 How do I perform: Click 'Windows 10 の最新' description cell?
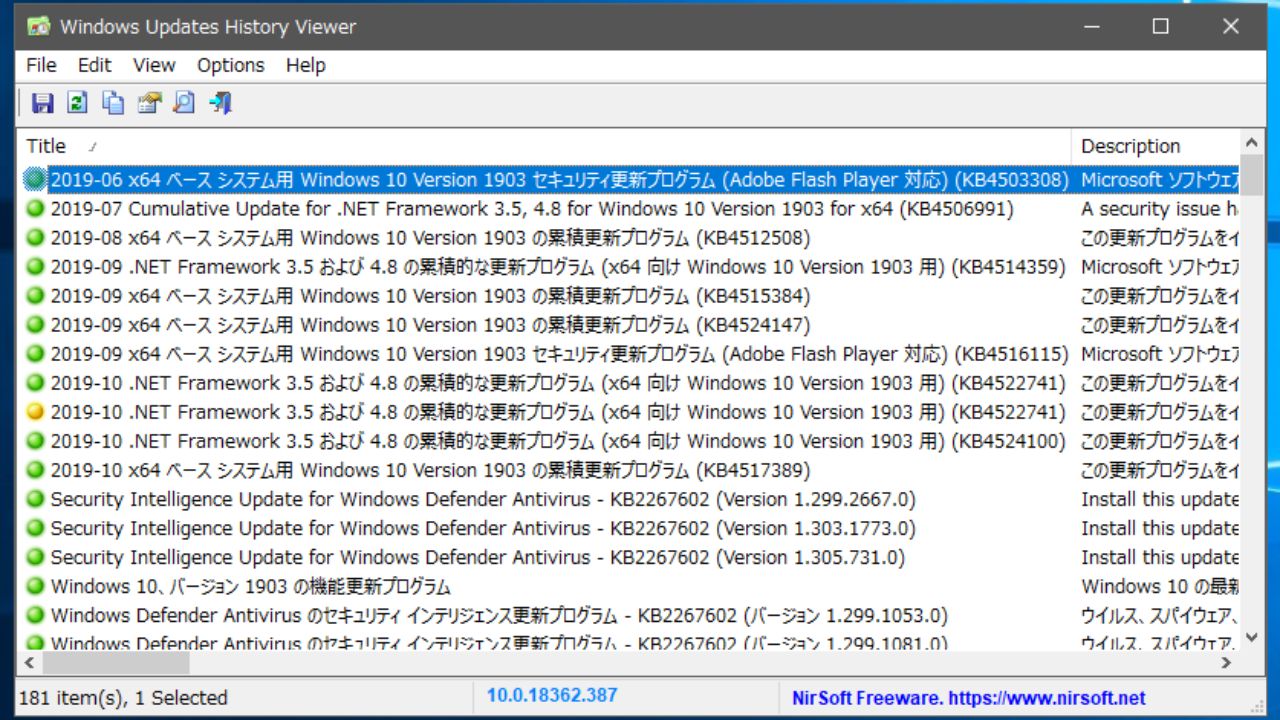(1160, 586)
